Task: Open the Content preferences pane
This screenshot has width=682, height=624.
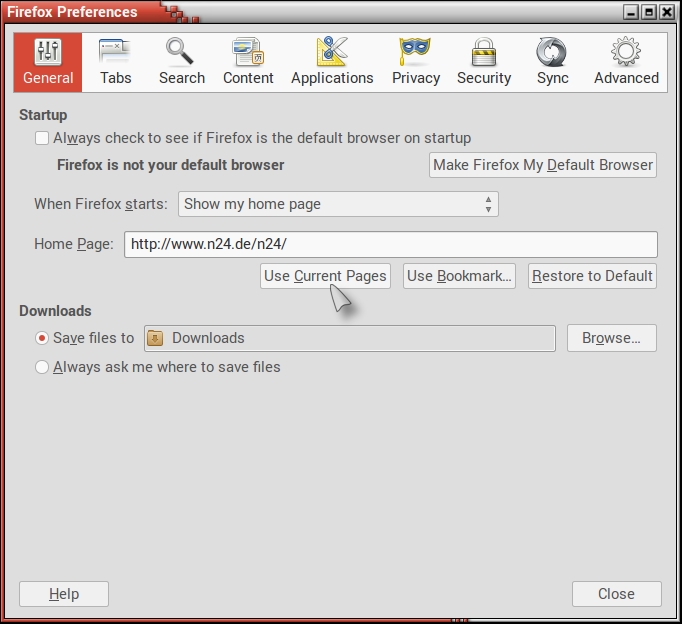Action: click(x=248, y=62)
